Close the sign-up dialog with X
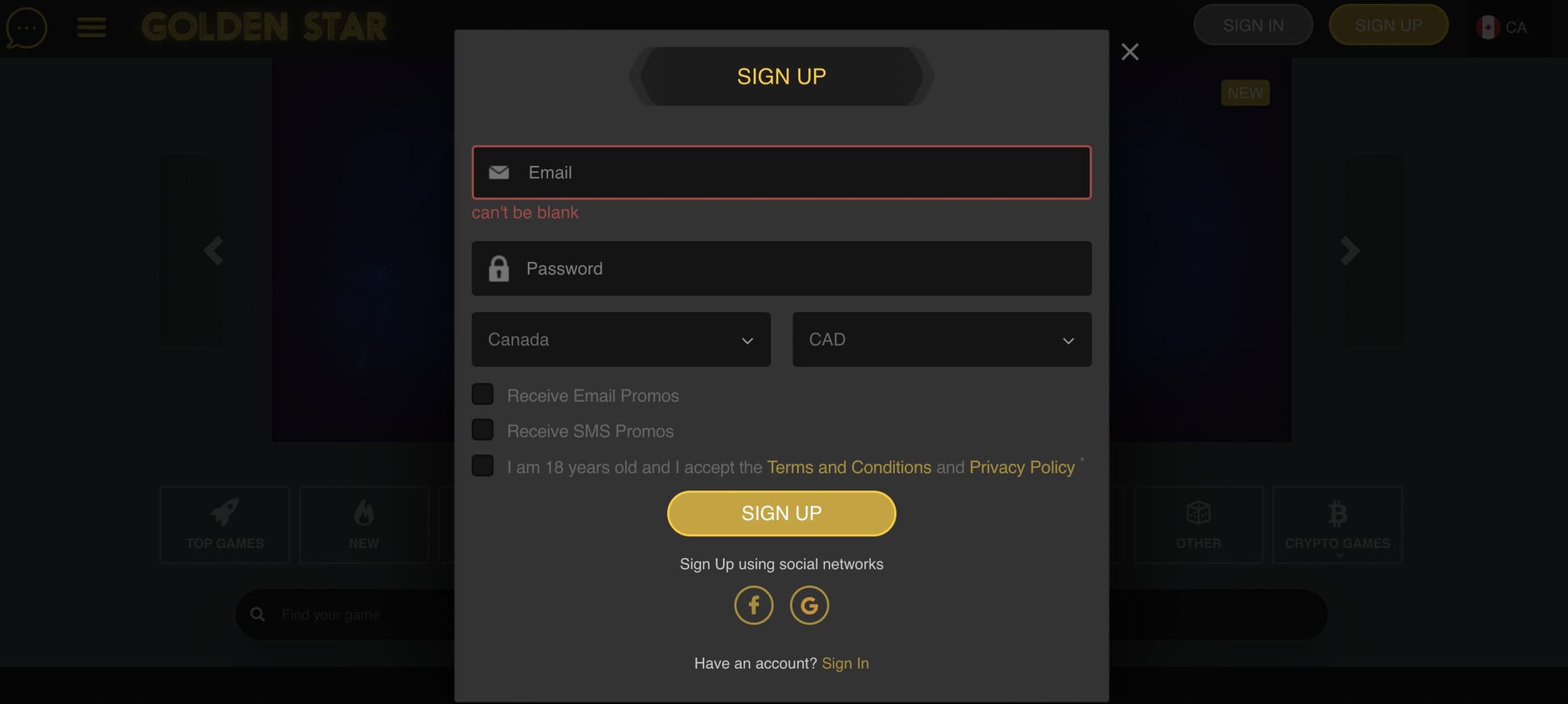Screen dimensions: 1568x704 coord(1129,51)
